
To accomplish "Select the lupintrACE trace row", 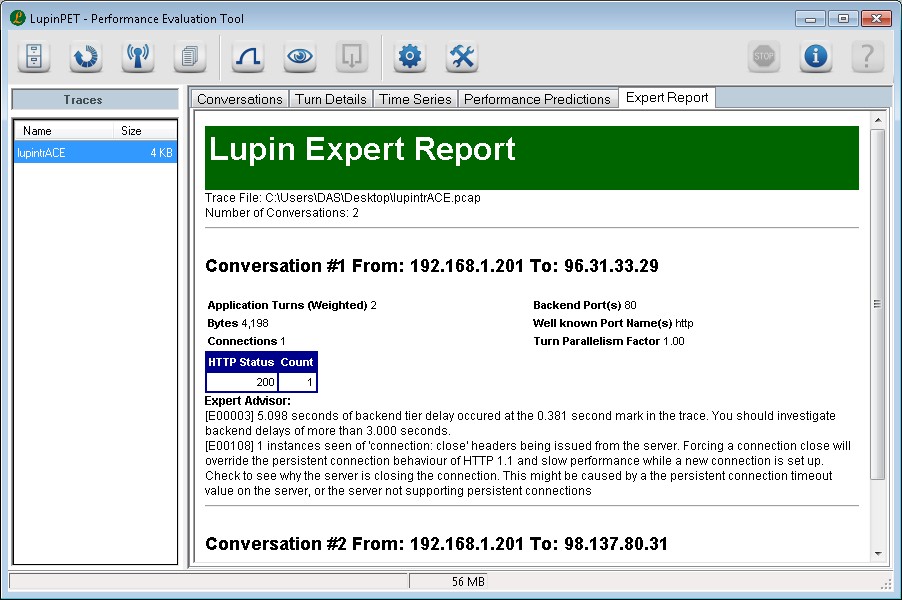I will (x=95, y=153).
